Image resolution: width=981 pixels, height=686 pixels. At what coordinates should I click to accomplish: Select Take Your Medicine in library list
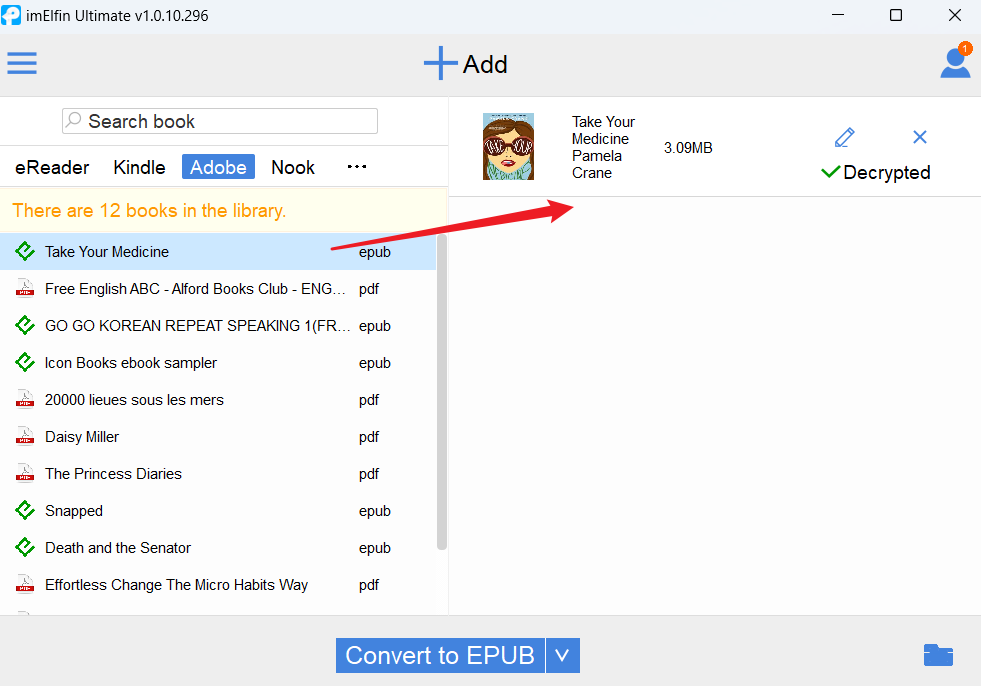(x=218, y=252)
